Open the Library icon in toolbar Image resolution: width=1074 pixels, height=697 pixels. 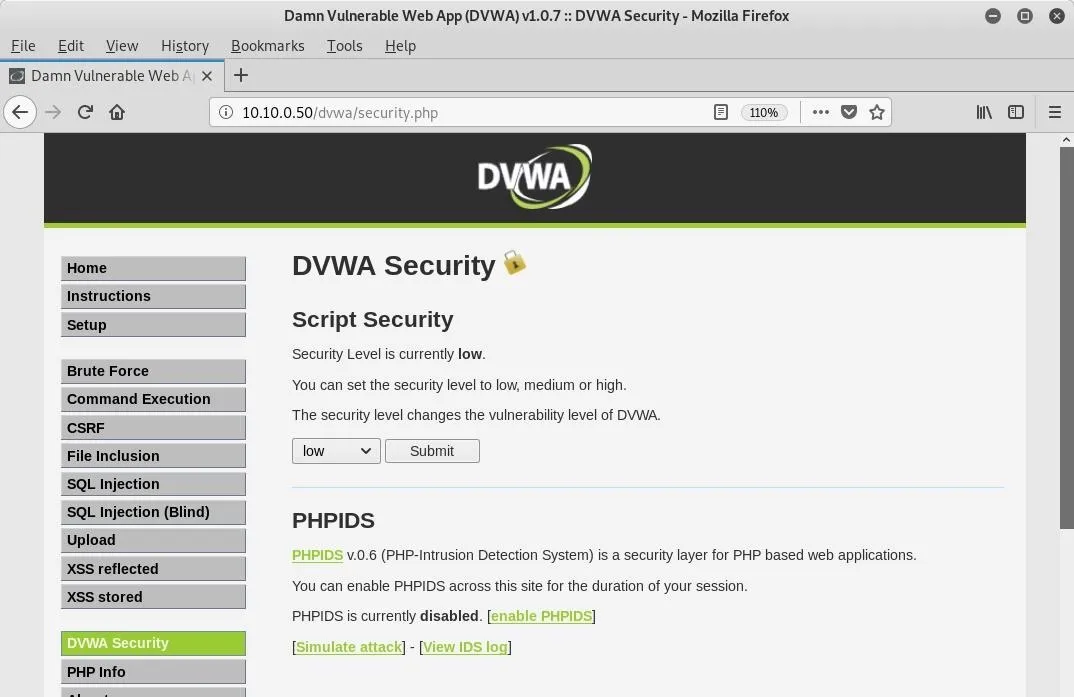(x=984, y=112)
